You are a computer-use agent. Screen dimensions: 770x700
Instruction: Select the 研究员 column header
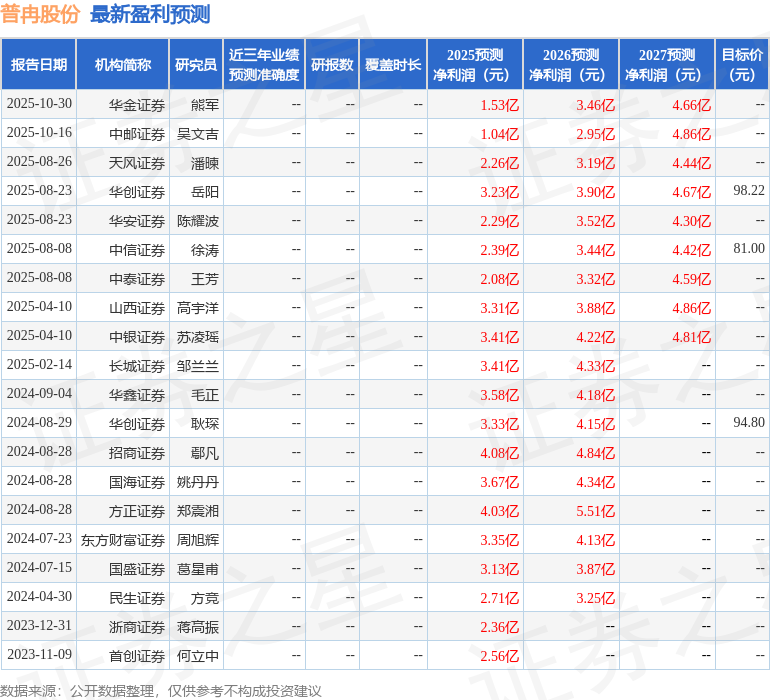195,65
